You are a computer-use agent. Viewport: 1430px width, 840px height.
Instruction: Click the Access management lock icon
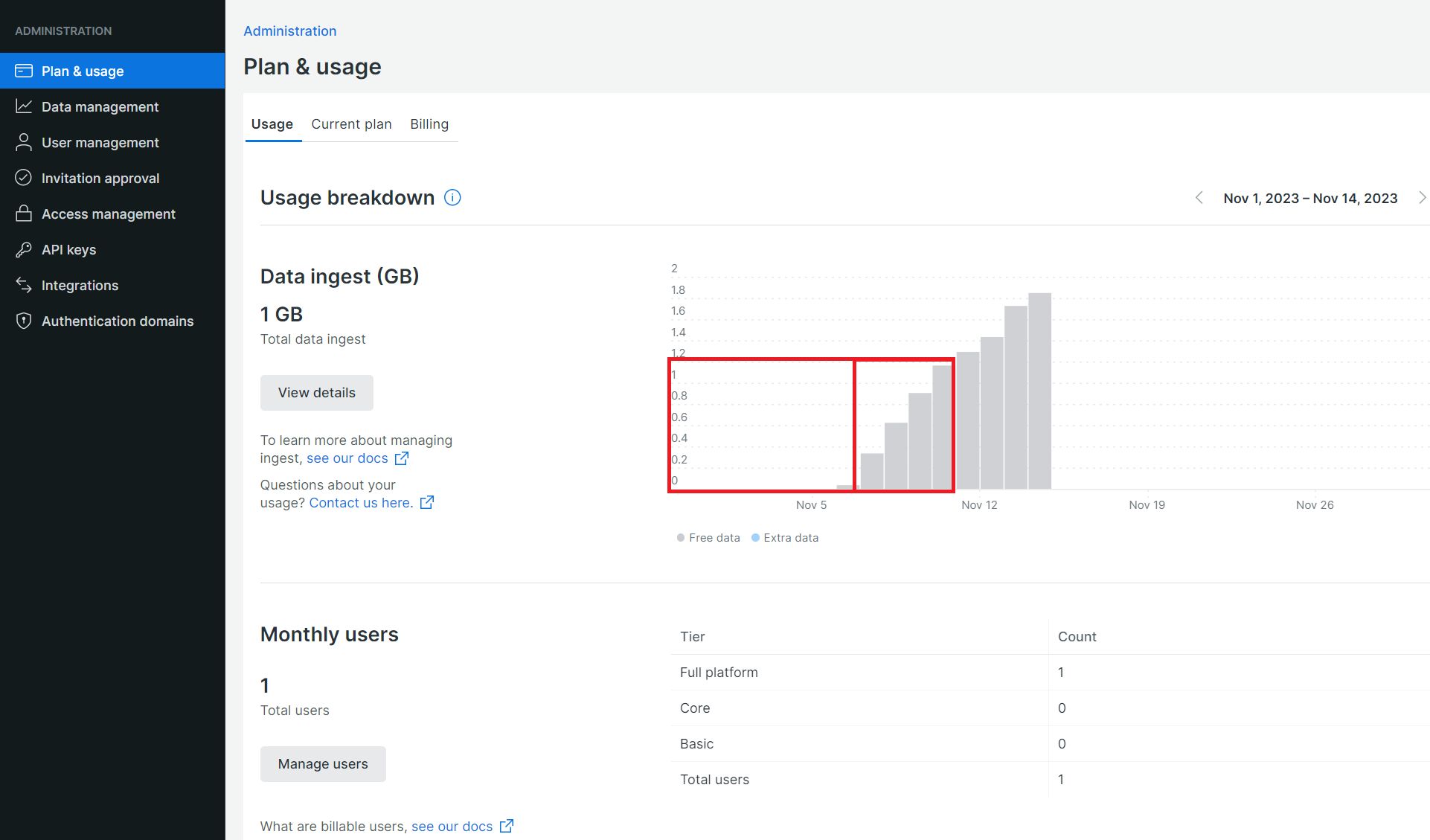tap(24, 214)
